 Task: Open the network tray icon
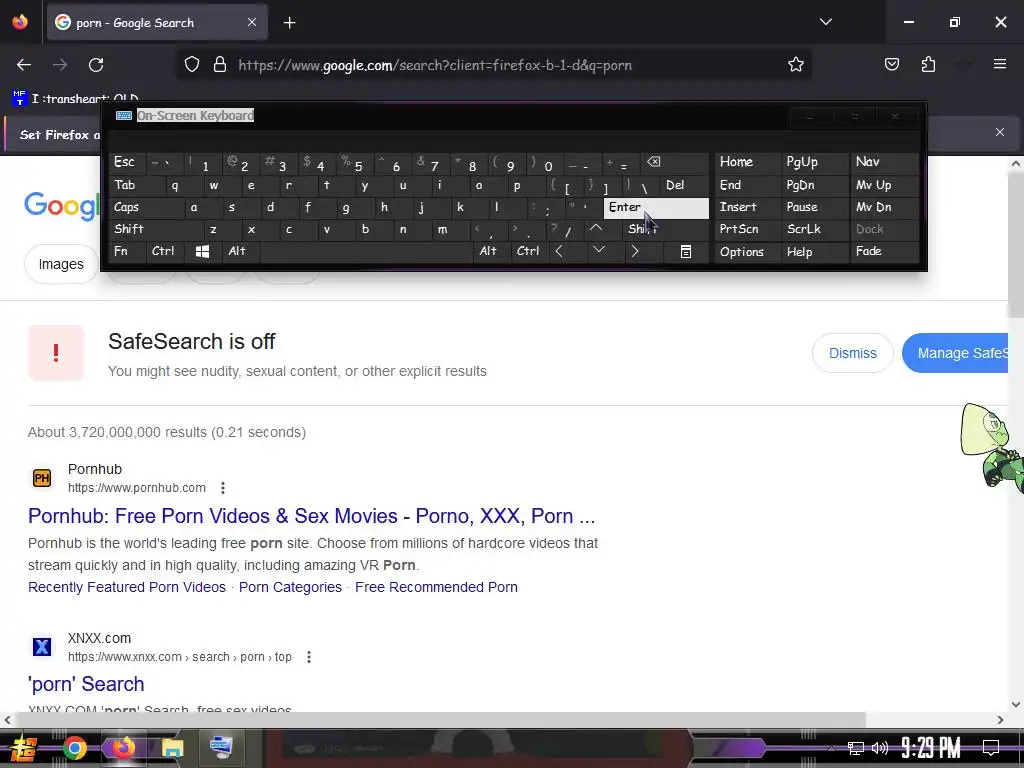tap(856, 748)
